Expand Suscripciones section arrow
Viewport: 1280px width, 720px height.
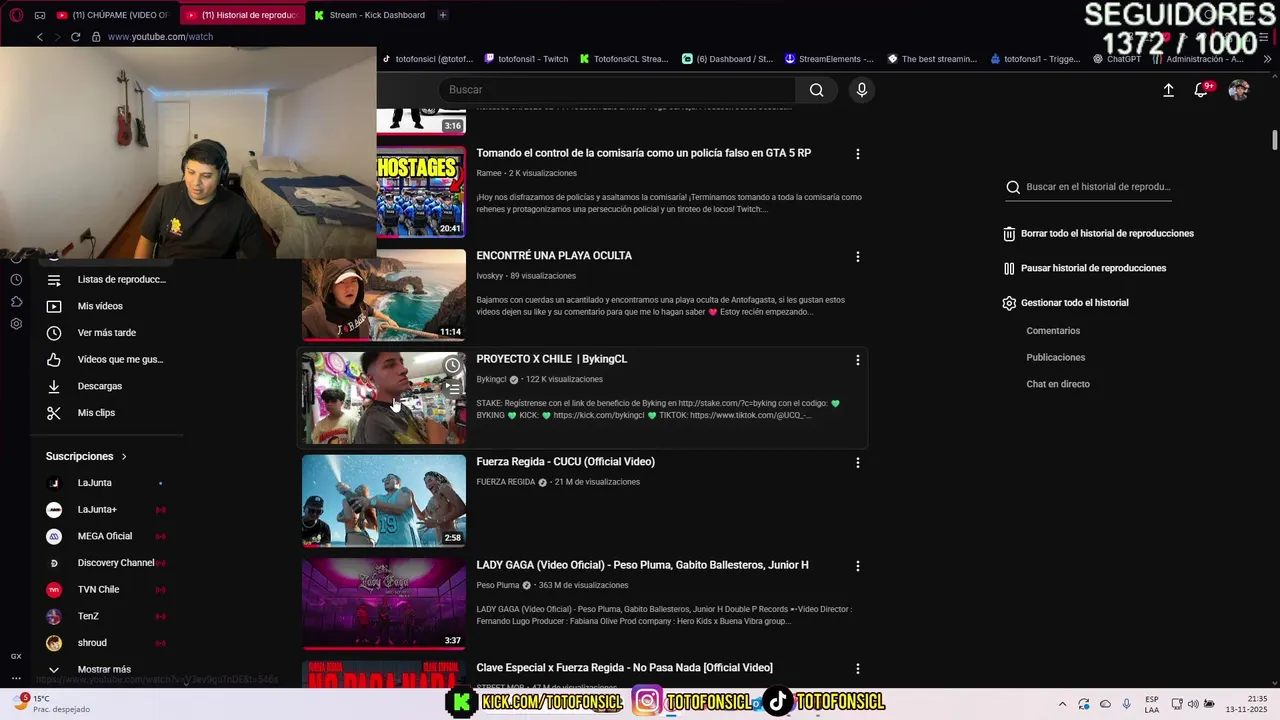124,457
